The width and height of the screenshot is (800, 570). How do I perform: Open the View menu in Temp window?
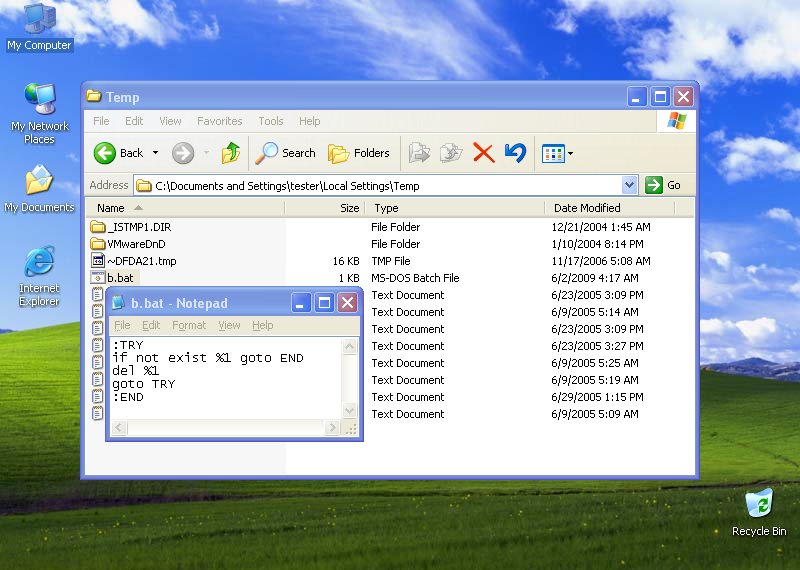tap(170, 121)
